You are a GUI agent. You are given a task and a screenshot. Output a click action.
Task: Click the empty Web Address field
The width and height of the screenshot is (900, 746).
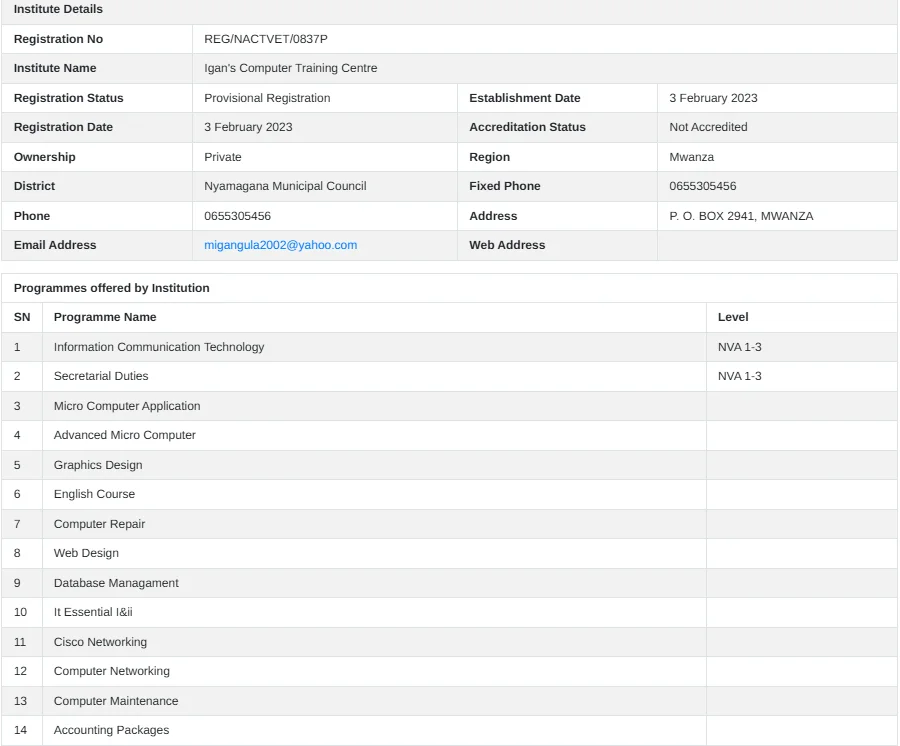coord(776,245)
